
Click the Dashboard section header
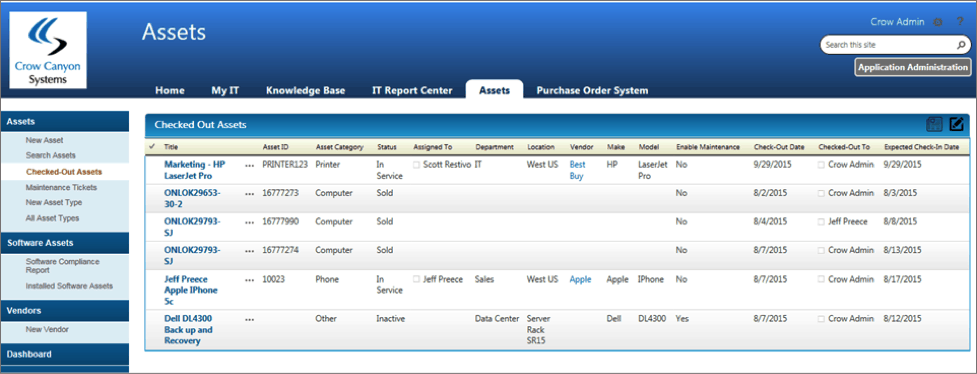pyautogui.click(x=65, y=354)
